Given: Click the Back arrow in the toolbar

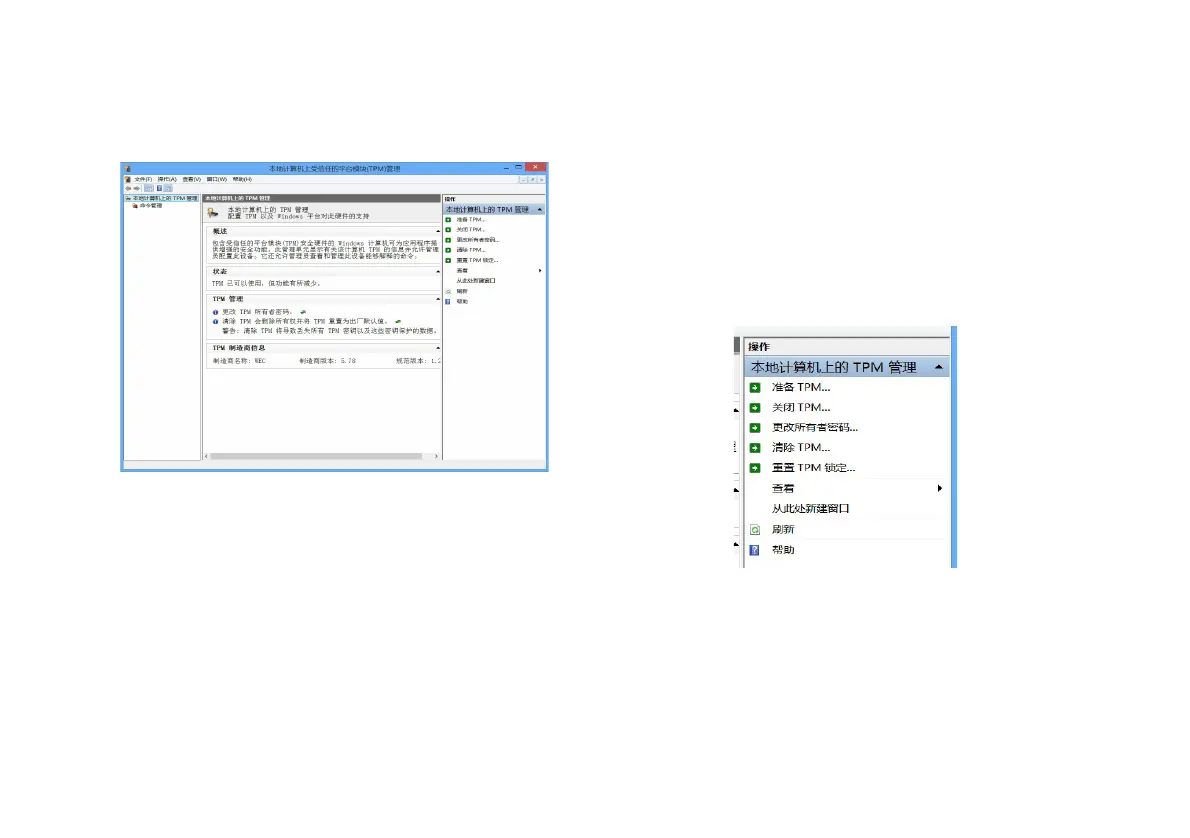Looking at the screenshot, I should 127,188.
